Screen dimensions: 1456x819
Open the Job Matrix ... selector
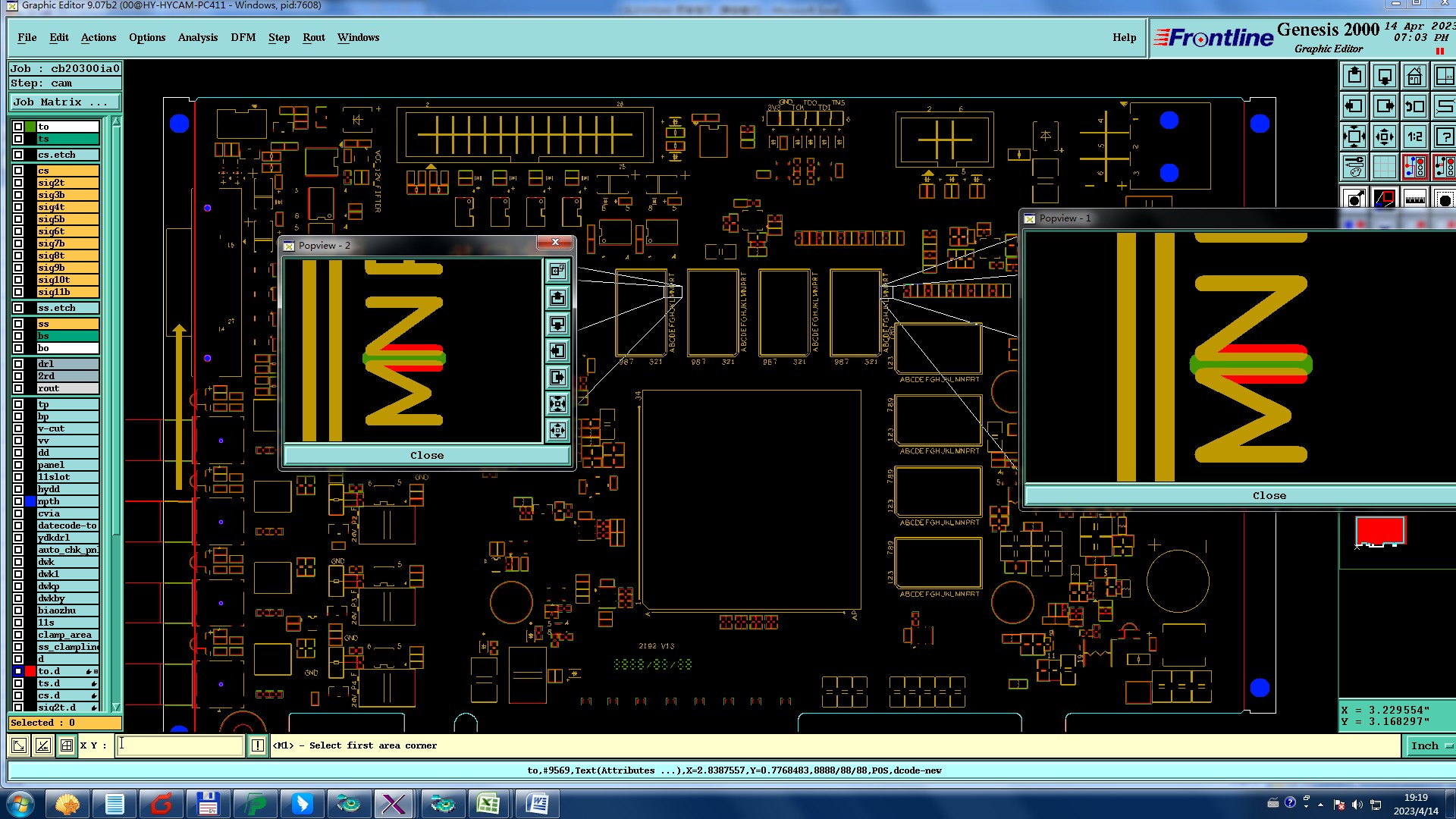[x=64, y=102]
